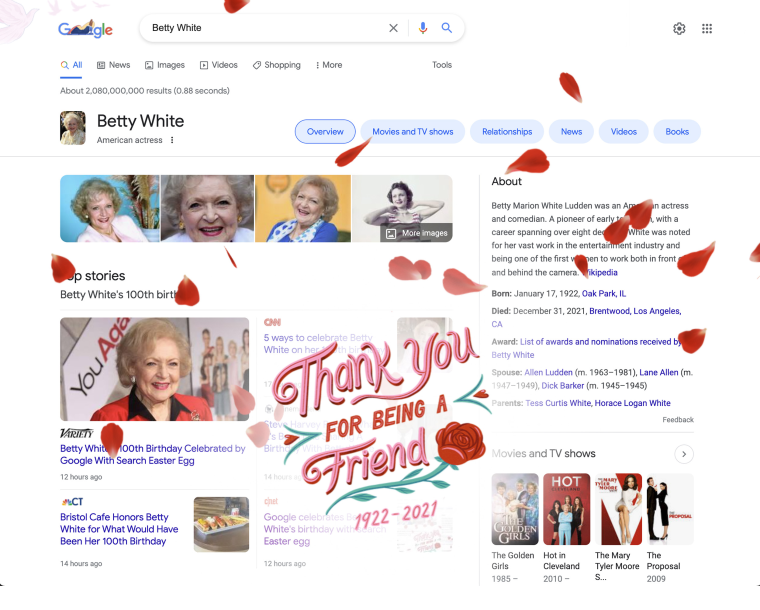Start voice search with microphone icon
760x610 pixels.
click(x=423, y=28)
